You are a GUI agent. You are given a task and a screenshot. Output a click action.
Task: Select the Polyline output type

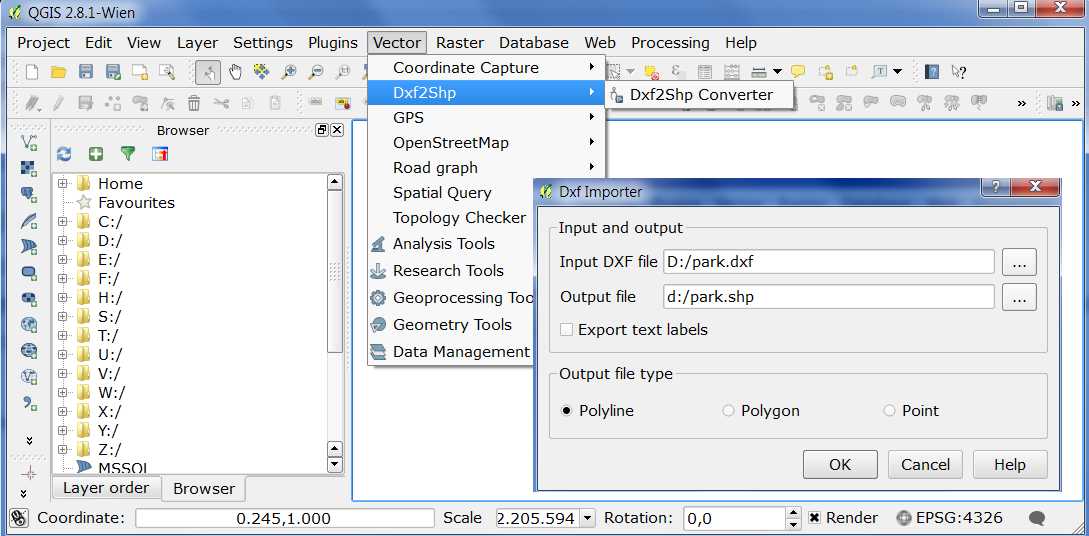pos(567,410)
